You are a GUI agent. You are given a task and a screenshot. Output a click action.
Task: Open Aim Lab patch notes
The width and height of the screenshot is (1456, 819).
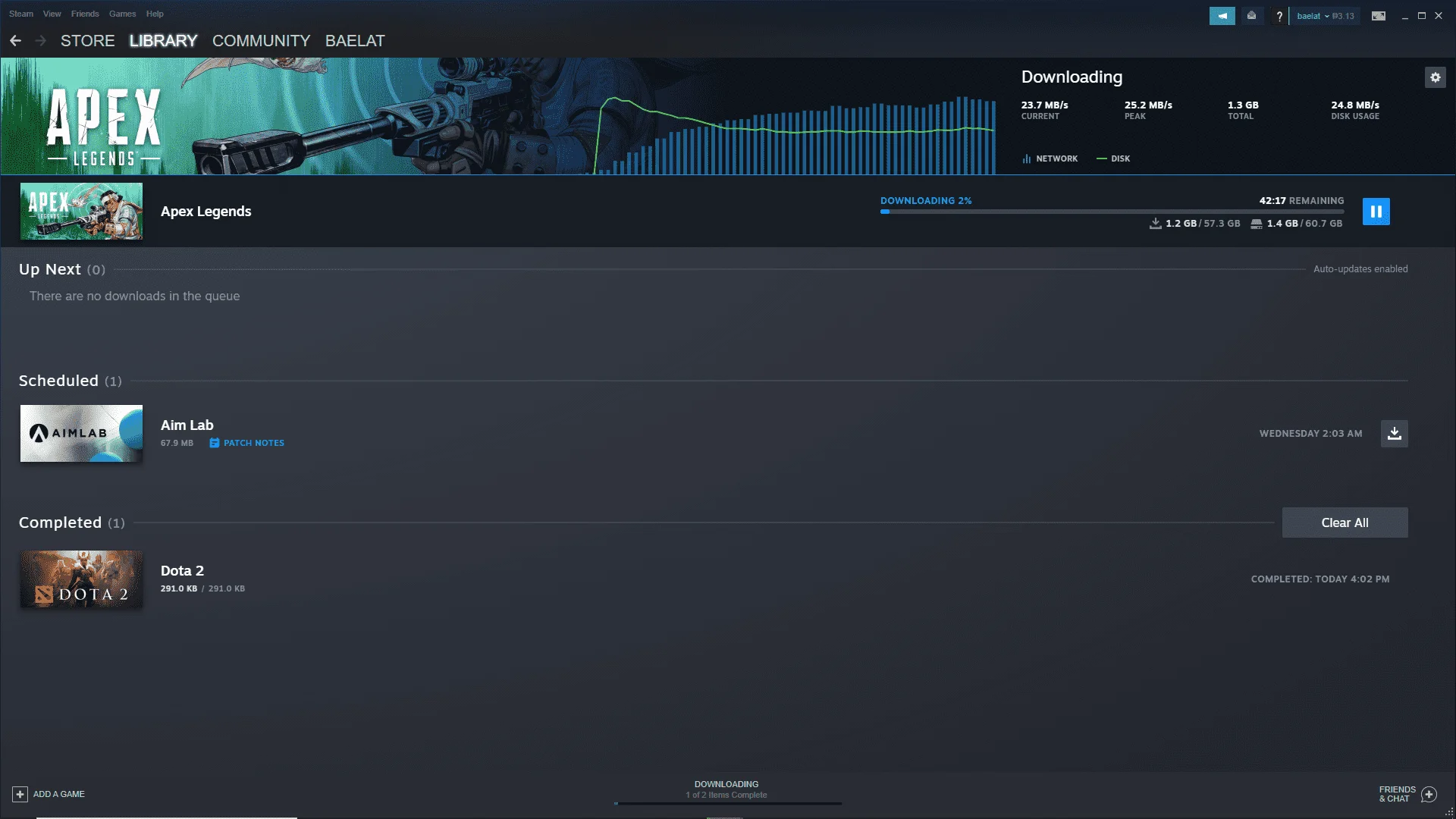pos(246,443)
